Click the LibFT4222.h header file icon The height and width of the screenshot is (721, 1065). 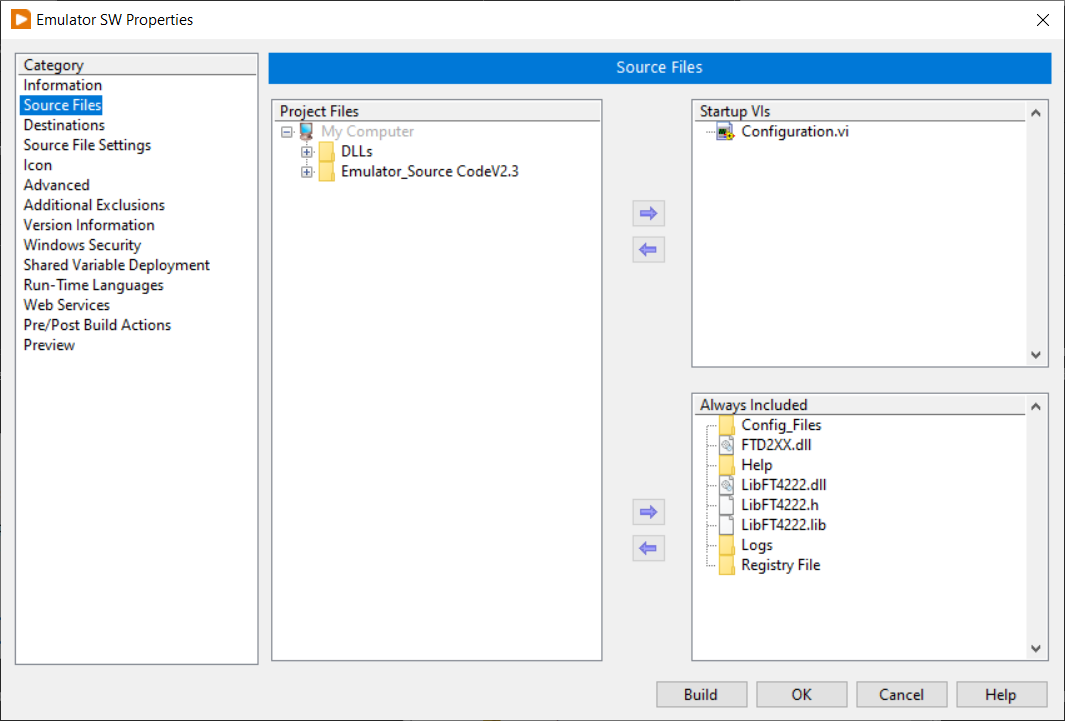[x=726, y=504]
